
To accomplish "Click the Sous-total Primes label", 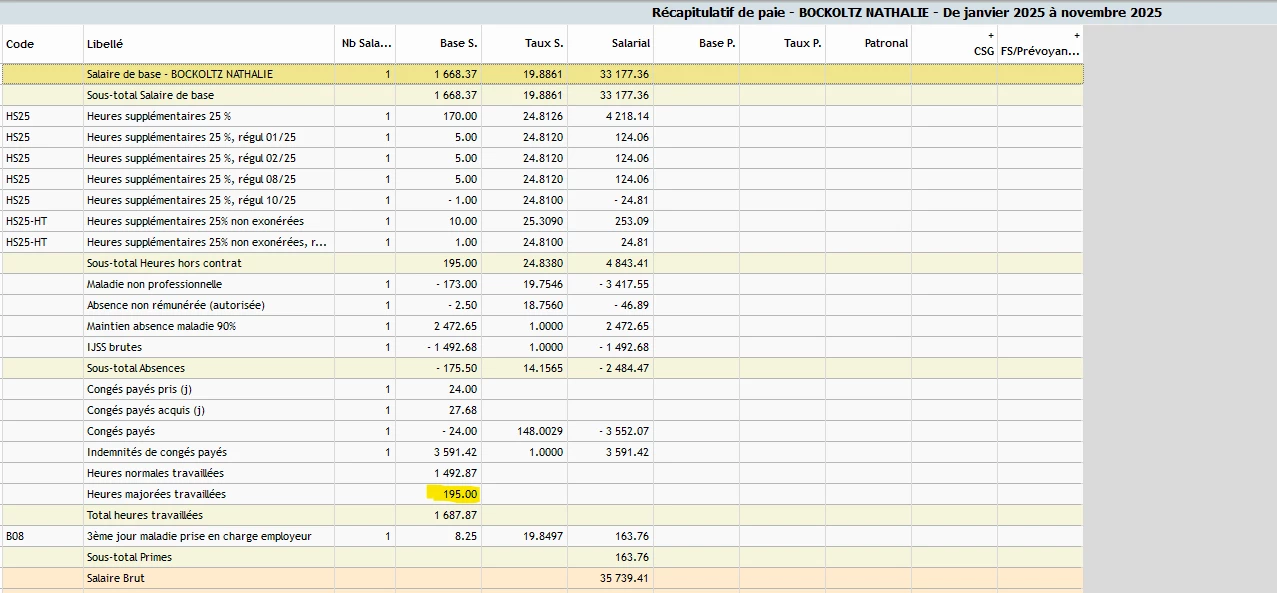I will [x=129, y=557].
